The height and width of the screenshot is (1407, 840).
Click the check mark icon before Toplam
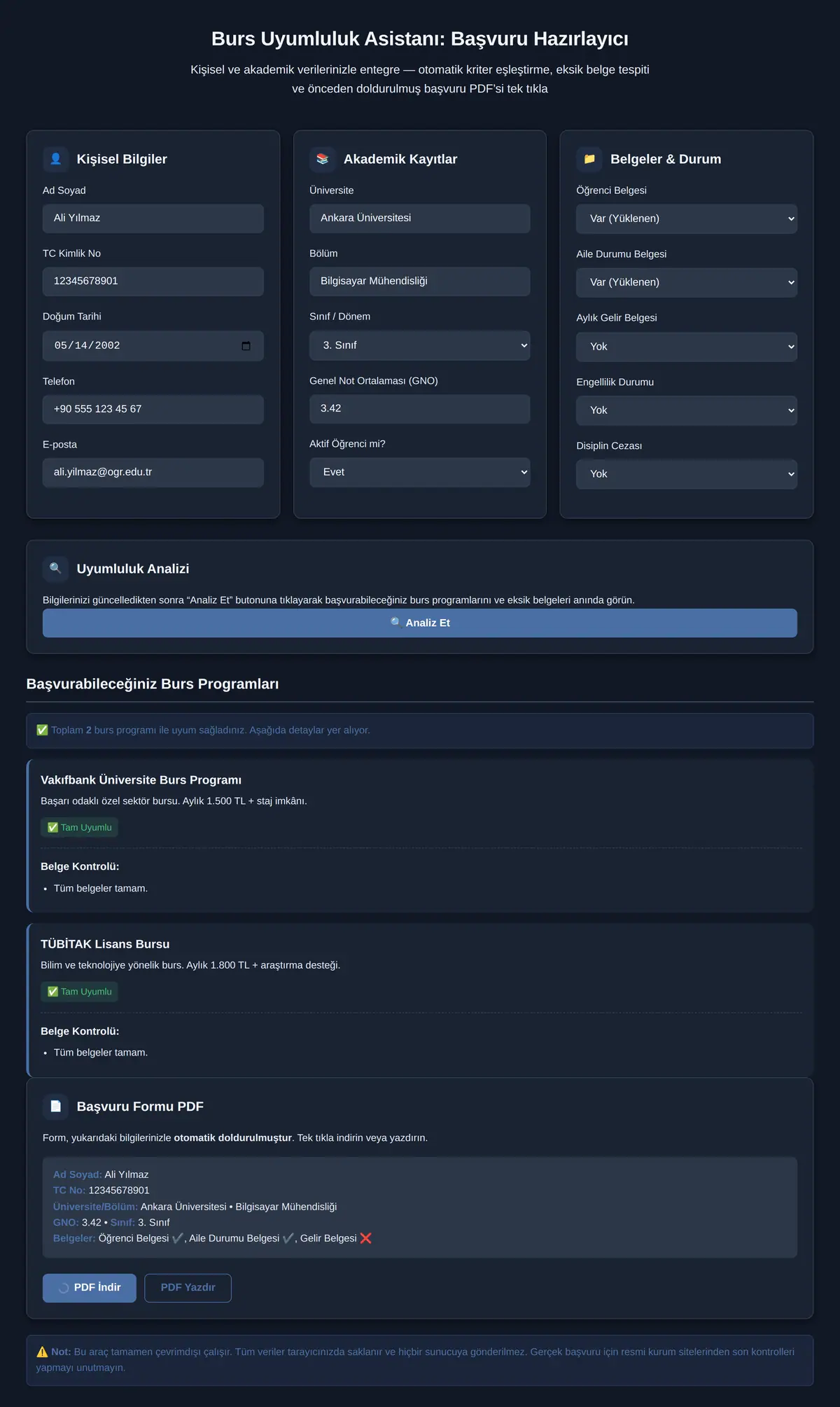click(42, 730)
